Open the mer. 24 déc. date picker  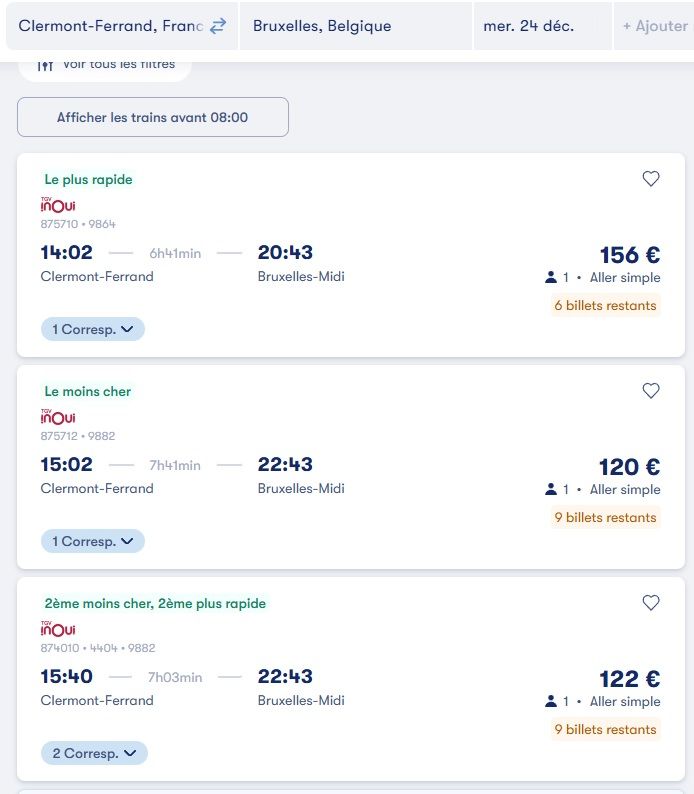click(x=542, y=26)
